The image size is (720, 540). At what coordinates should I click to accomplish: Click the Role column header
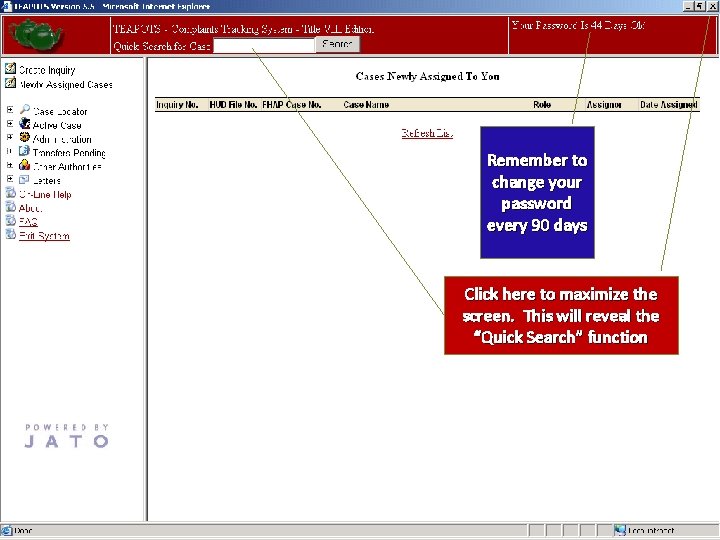542,105
